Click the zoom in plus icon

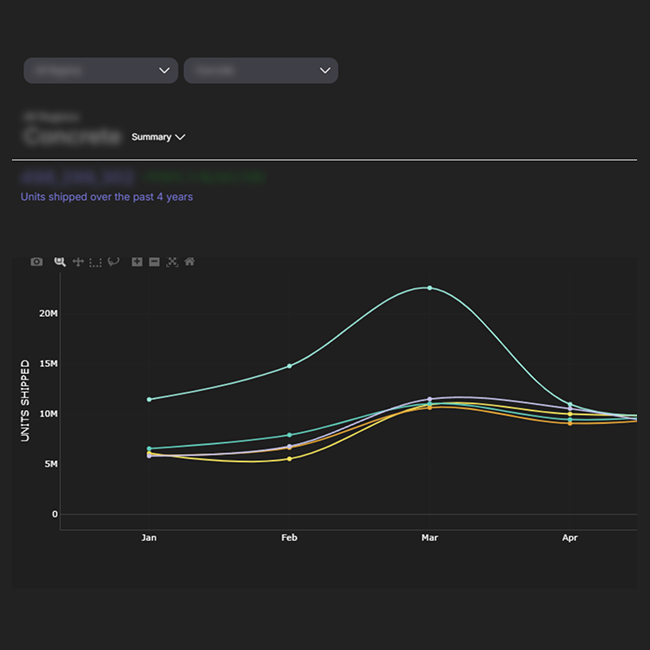pos(137,262)
